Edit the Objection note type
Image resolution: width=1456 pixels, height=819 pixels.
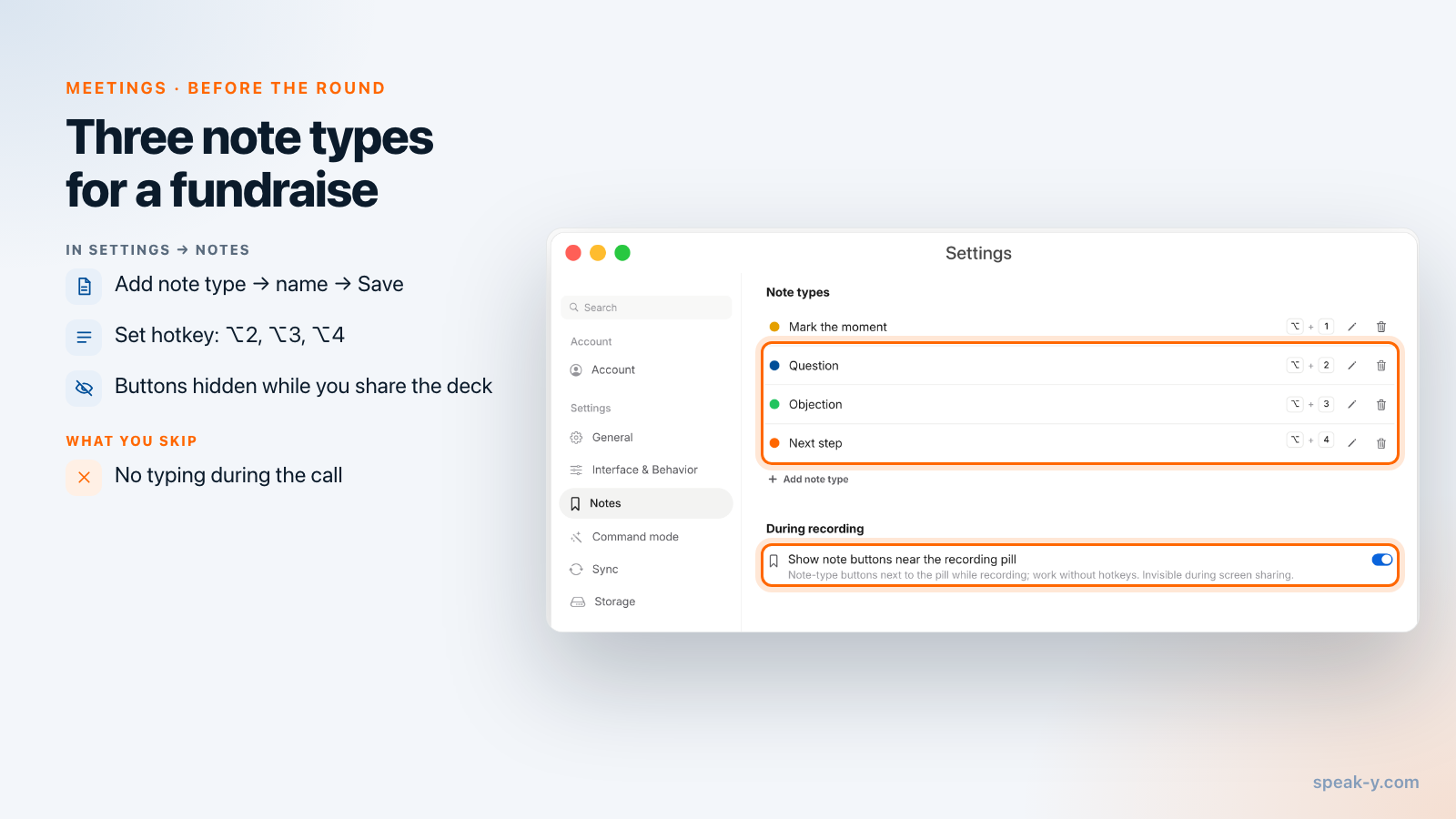point(1352,404)
